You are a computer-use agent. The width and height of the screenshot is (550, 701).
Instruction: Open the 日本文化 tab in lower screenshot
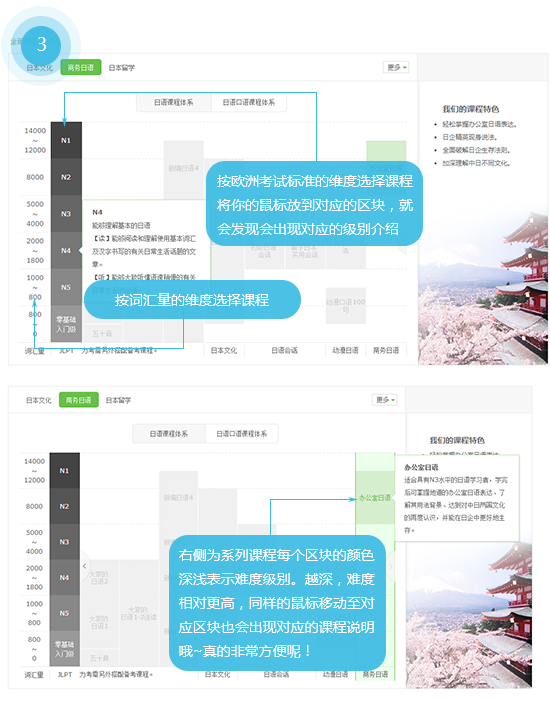[39, 400]
